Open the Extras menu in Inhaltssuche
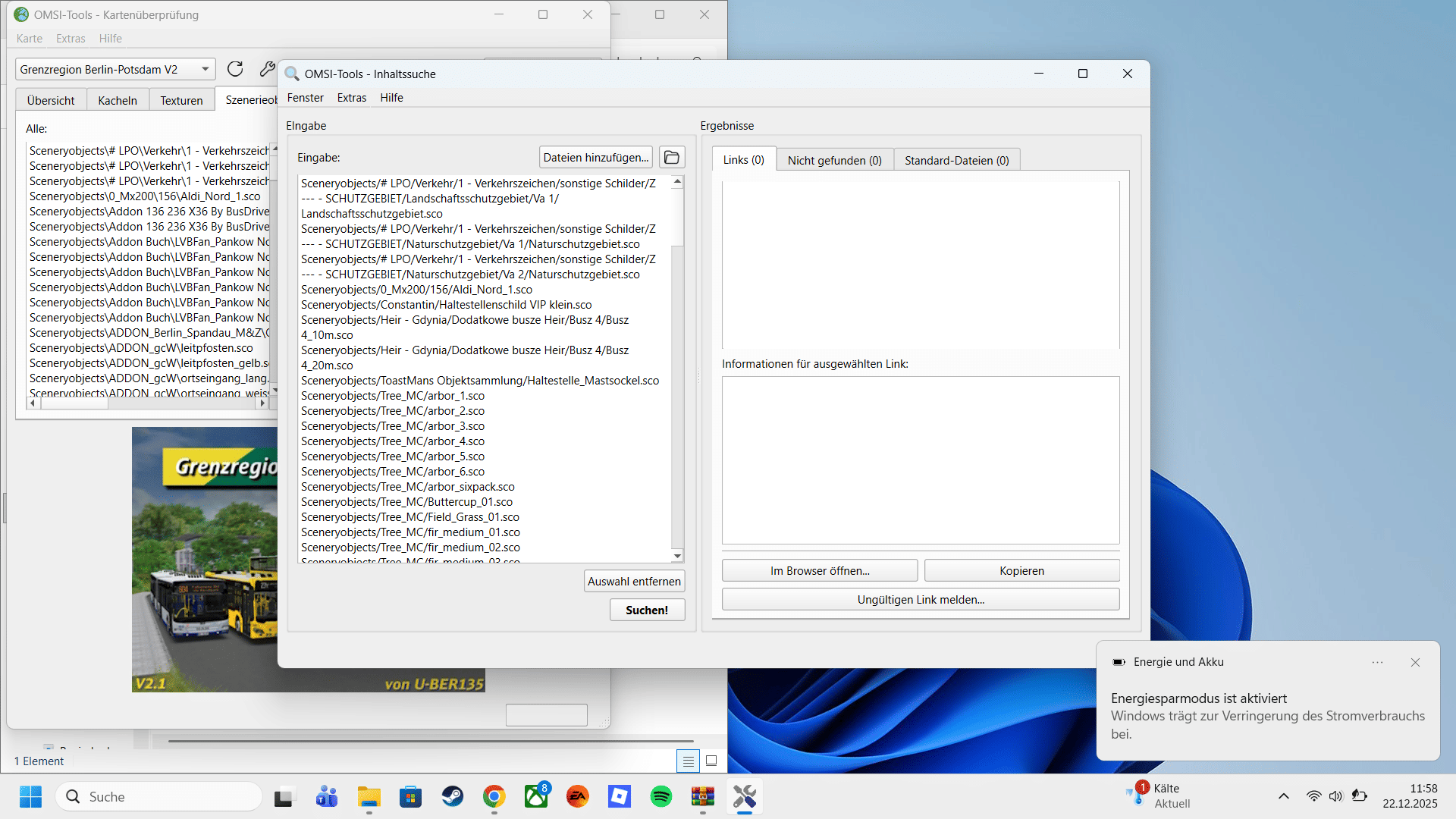 (x=351, y=98)
